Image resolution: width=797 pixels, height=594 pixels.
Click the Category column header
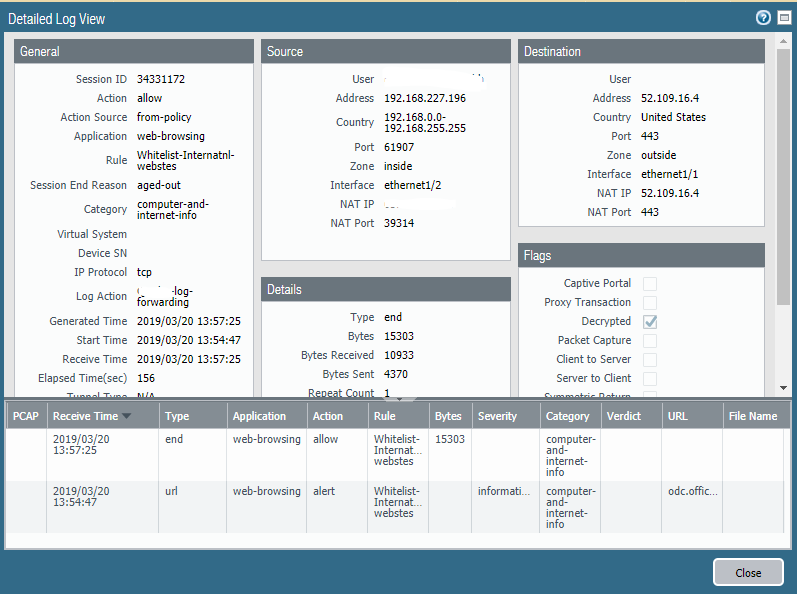pyautogui.click(x=567, y=416)
